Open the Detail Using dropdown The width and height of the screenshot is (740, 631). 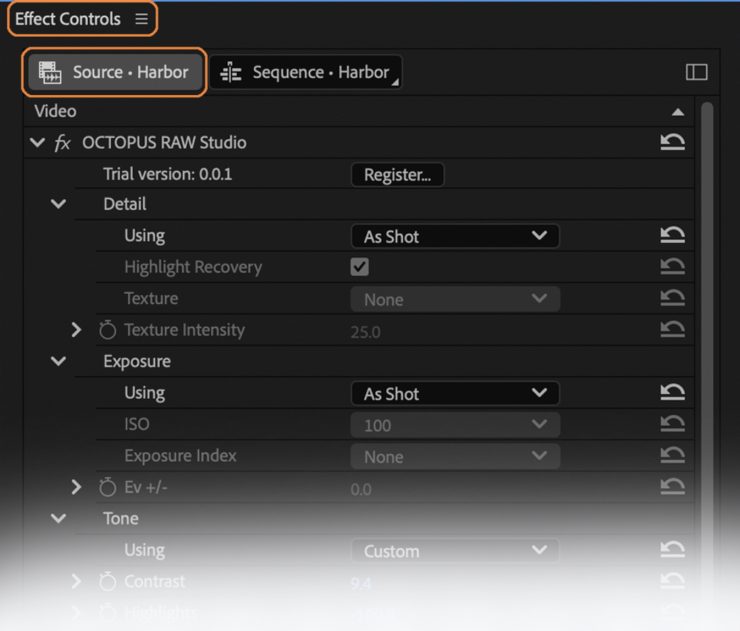point(455,236)
